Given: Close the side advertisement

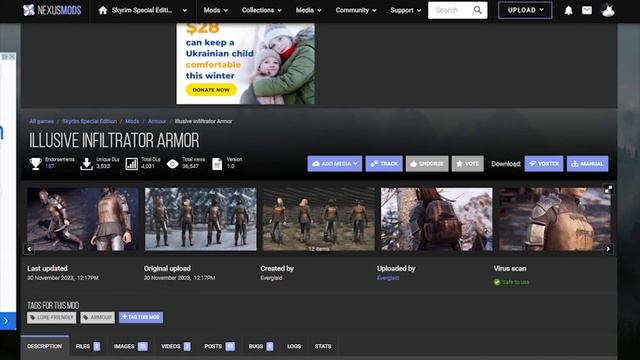Looking at the screenshot, I should tap(12, 57).
